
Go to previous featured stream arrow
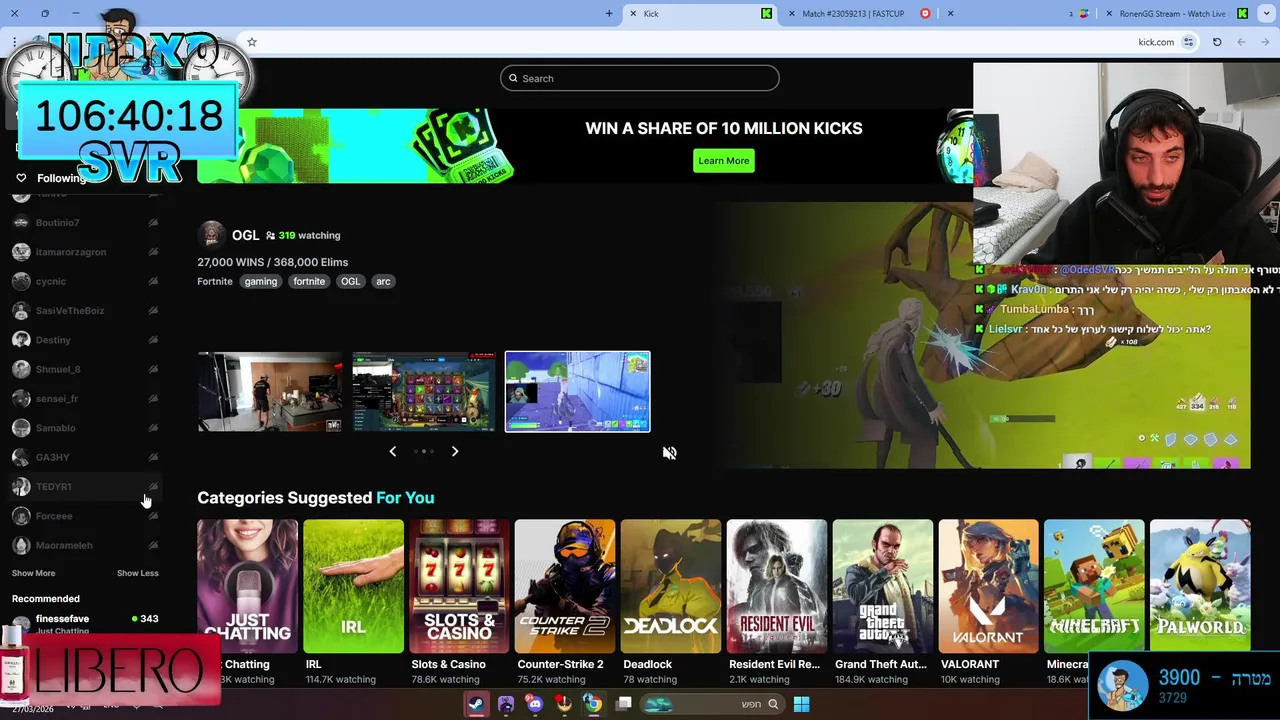392,451
